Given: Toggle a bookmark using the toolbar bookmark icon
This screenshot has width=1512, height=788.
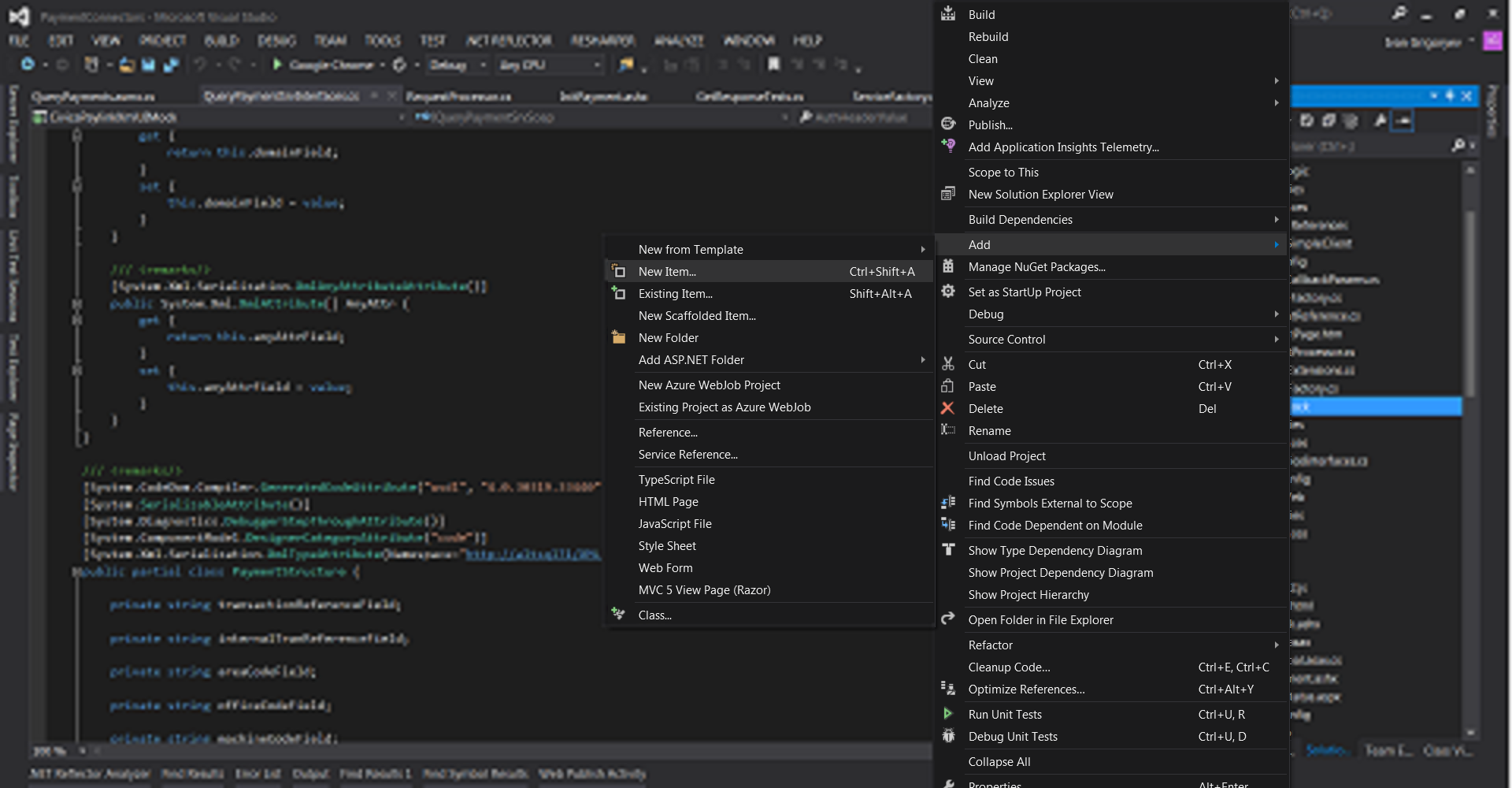Looking at the screenshot, I should [774, 65].
